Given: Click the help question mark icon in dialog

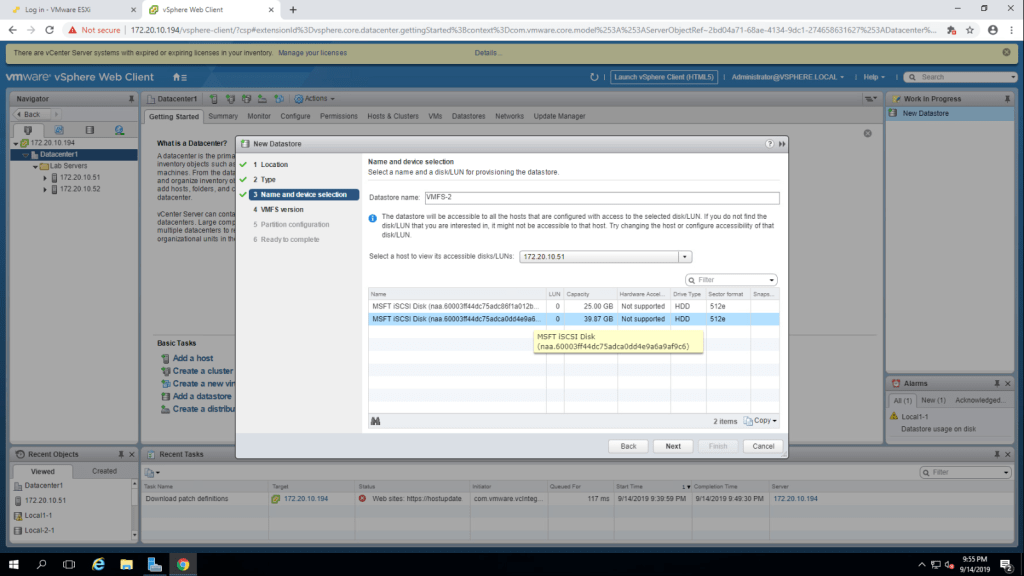Looking at the screenshot, I should tap(769, 144).
